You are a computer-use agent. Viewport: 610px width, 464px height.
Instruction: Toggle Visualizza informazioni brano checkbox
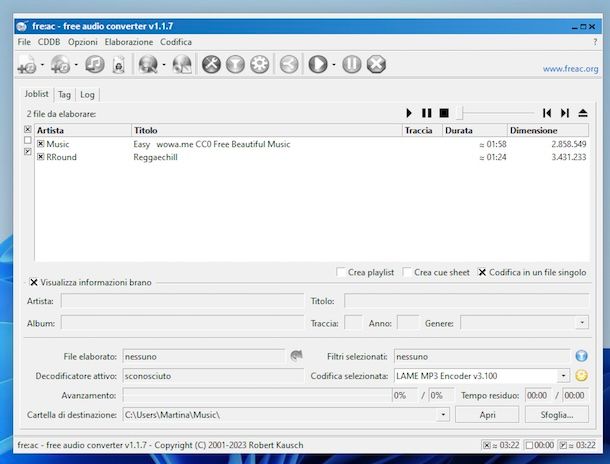[34, 282]
